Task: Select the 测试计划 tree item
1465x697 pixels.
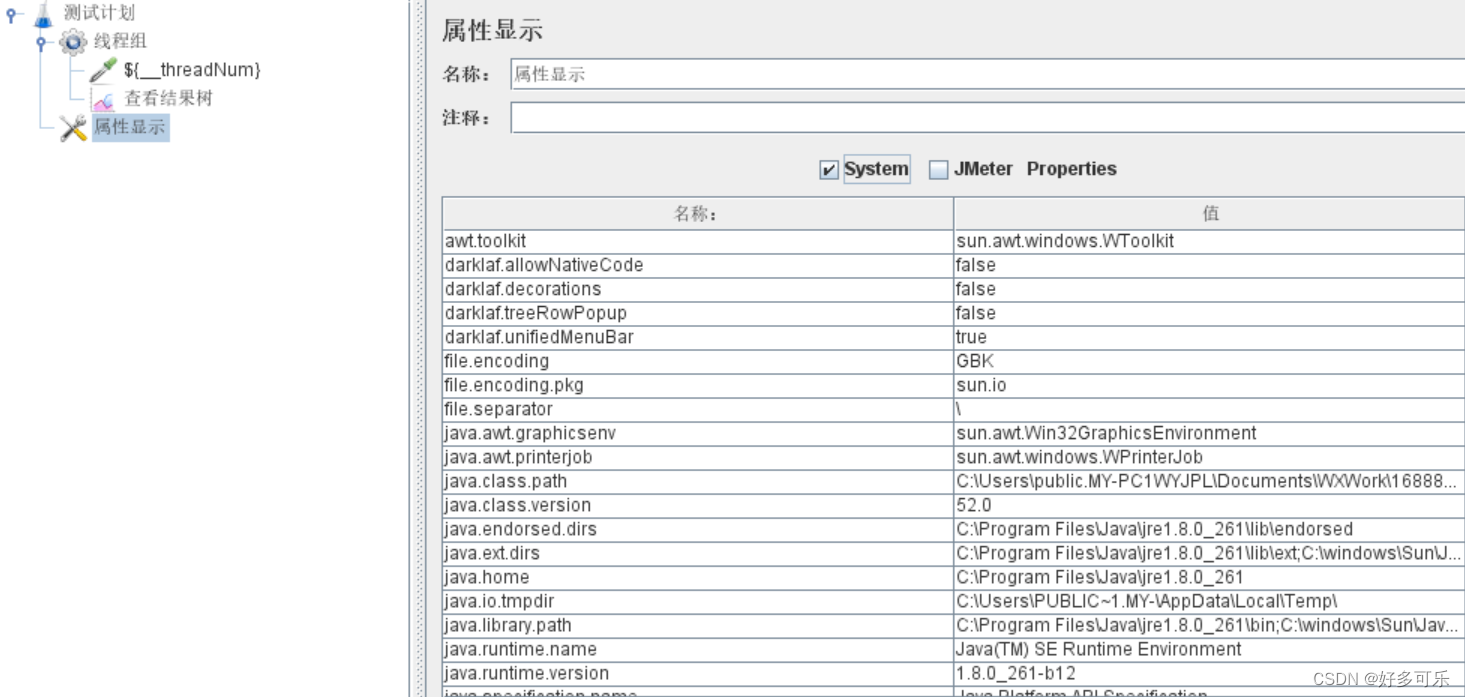Action: click(x=99, y=13)
